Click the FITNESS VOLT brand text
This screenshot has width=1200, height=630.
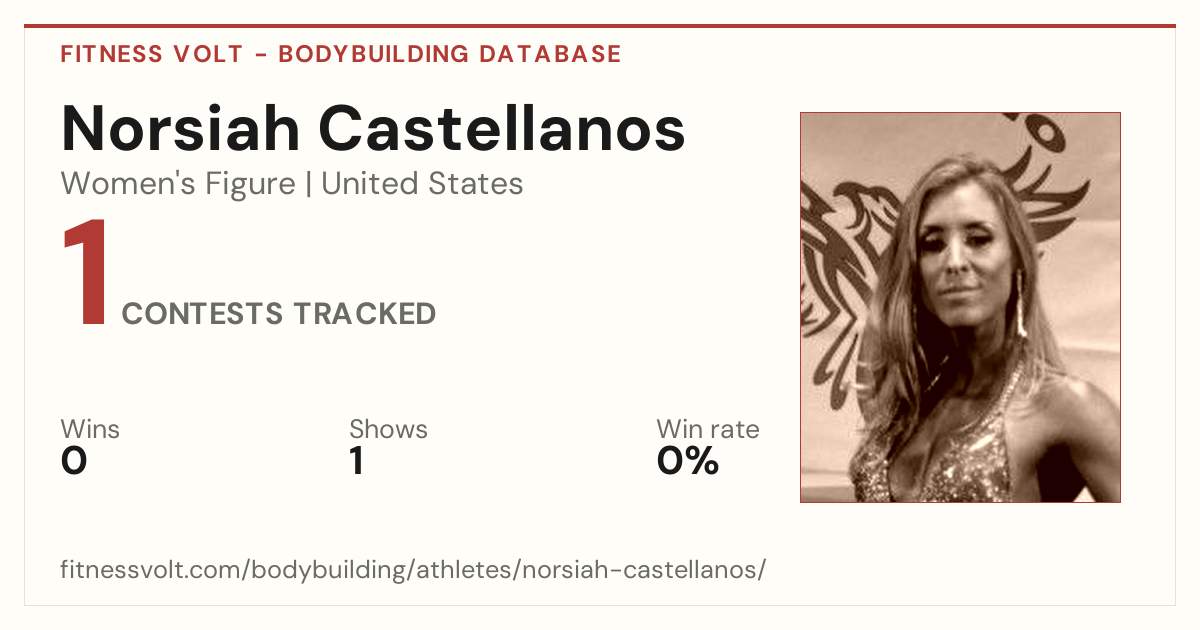pyautogui.click(x=151, y=54)
